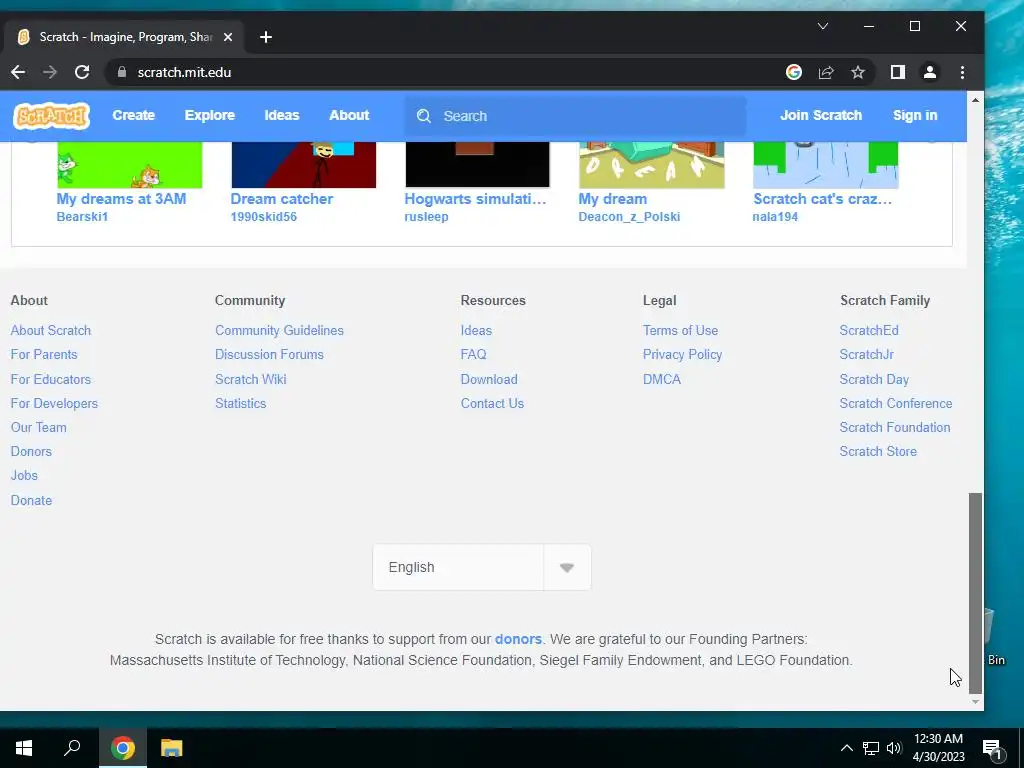This screenshot has width=1024, height=768.
Task: Open the For Parents link
Action: (44, 355)
